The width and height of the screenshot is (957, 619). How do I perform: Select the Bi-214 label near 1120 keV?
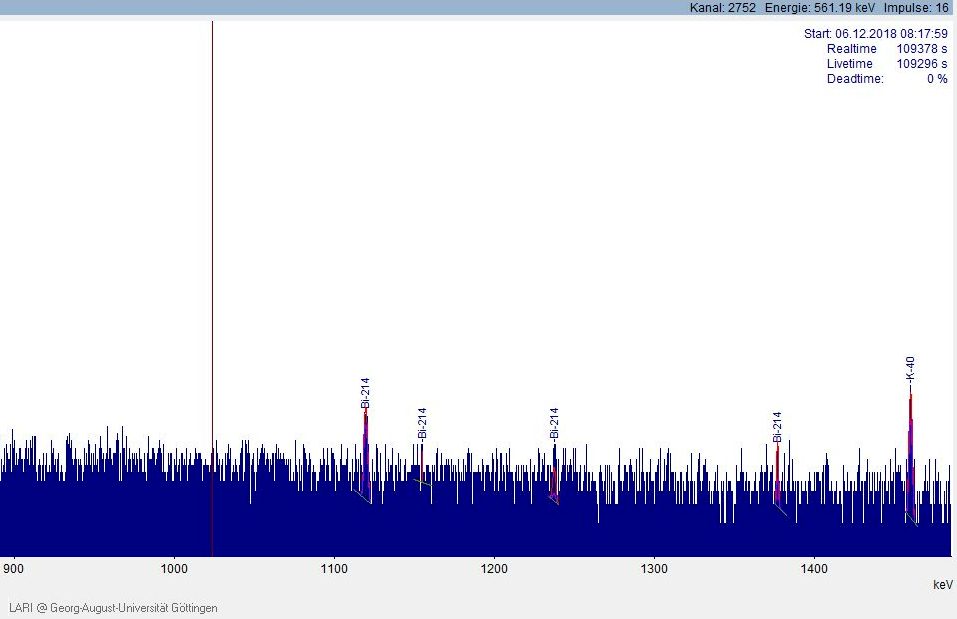tap(366, 393)
